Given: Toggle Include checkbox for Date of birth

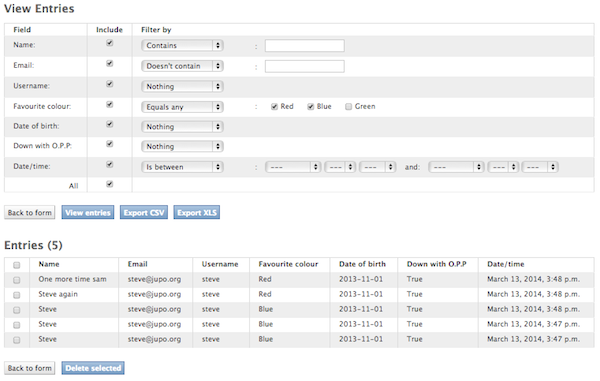Looking at the screenshot, I should (109, 124).
